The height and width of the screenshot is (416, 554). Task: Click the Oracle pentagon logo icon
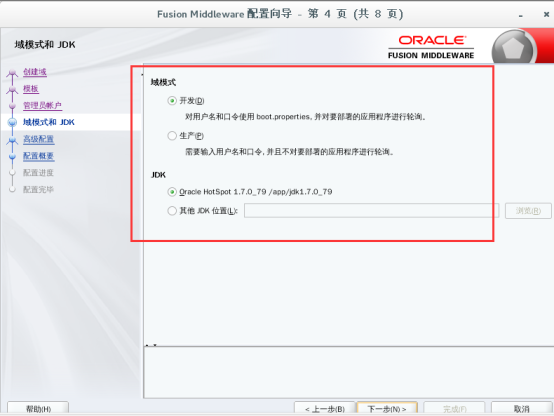tap(513, 49)
